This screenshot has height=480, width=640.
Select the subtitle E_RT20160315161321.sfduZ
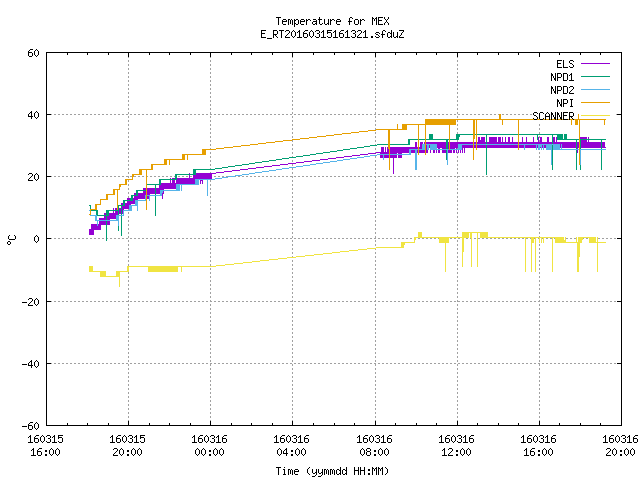pos(332,34)
